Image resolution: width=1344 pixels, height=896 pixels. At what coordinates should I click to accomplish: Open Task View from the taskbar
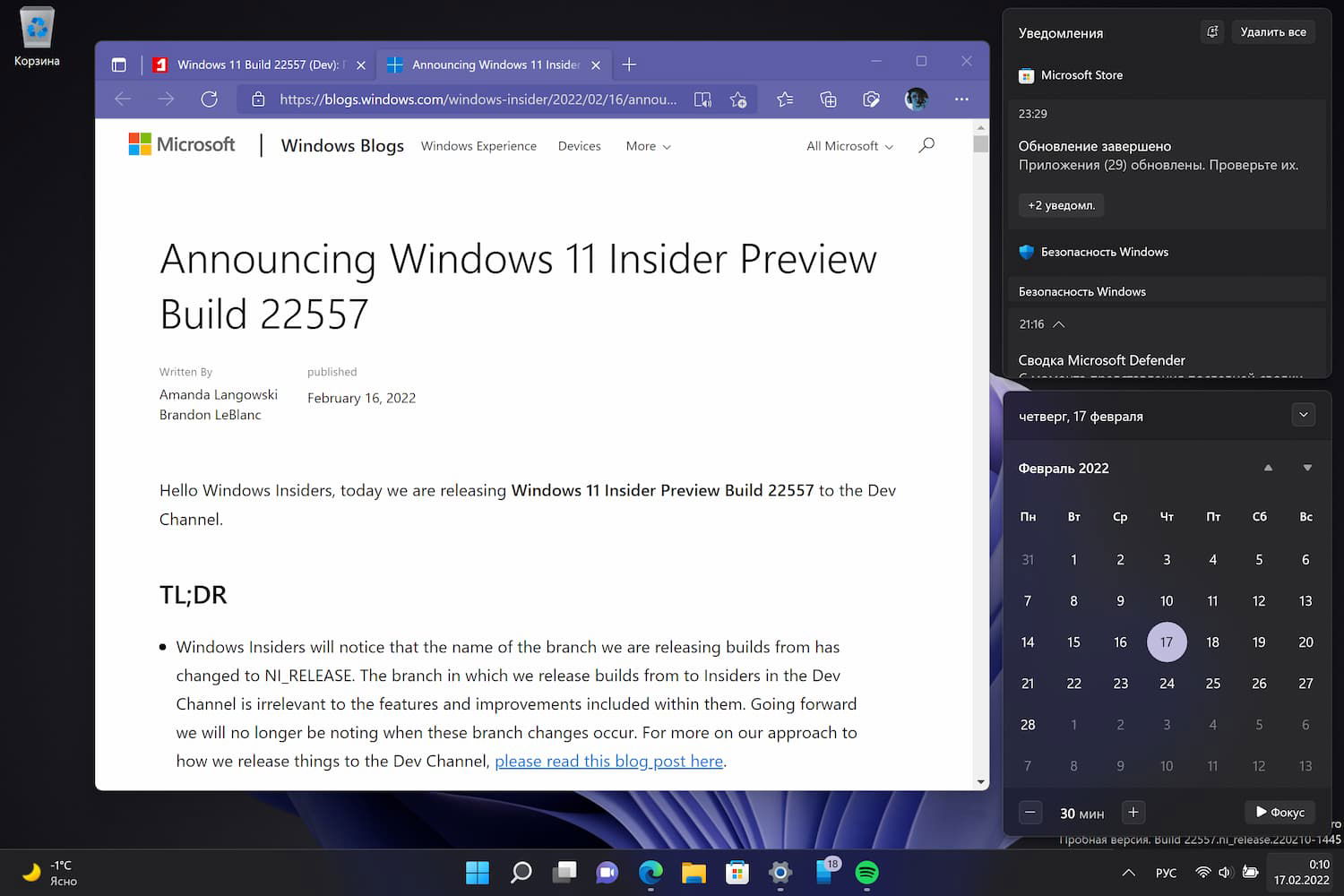coord(564,872)
